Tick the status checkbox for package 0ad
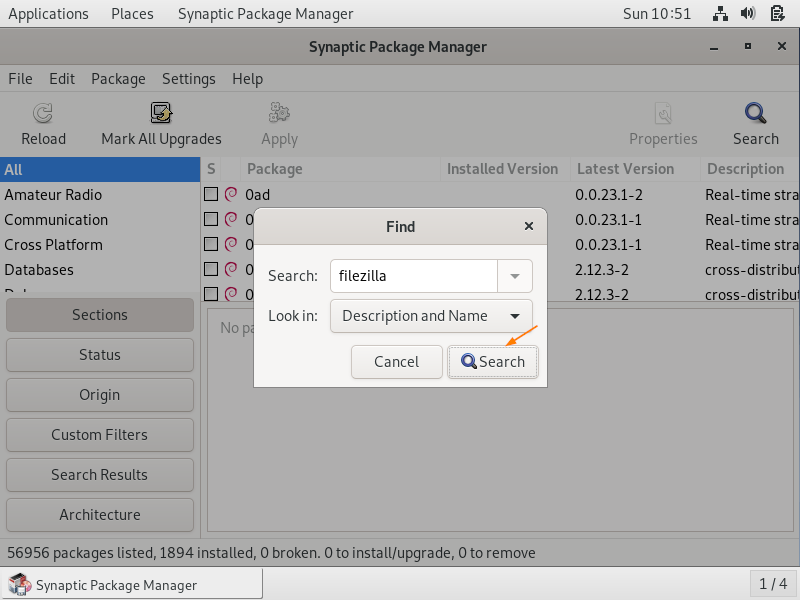The height and width of the screenshot is (600, 800). pos(211,194)
